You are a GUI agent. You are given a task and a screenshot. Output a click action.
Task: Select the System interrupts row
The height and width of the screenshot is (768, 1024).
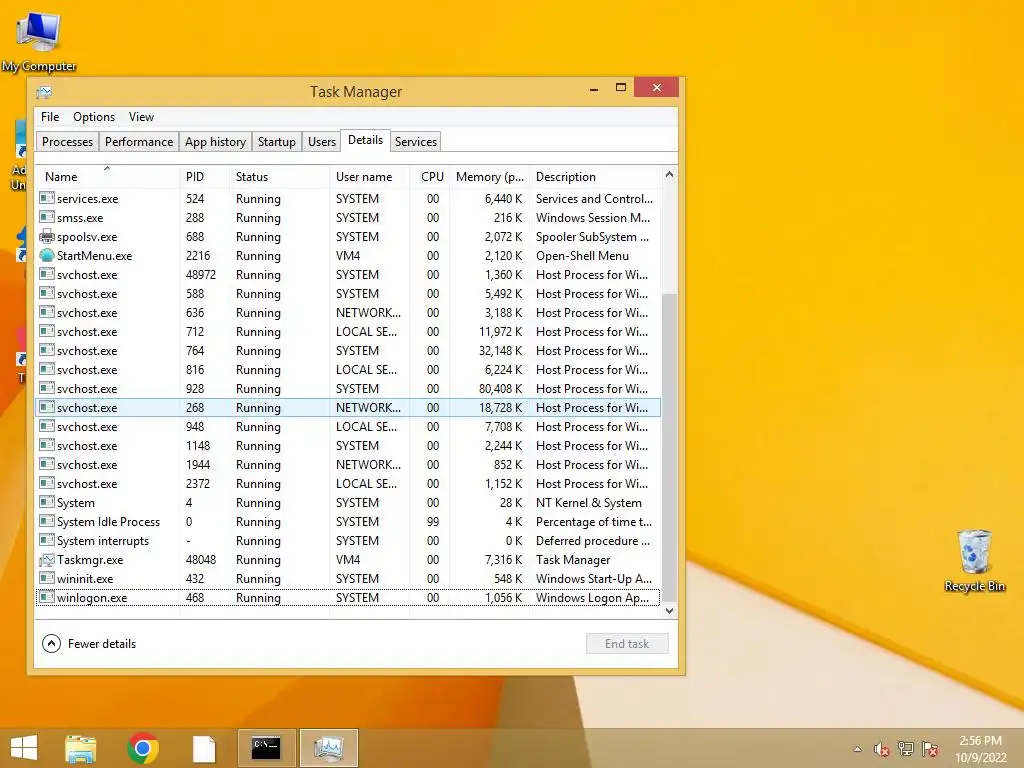(348, 541)
